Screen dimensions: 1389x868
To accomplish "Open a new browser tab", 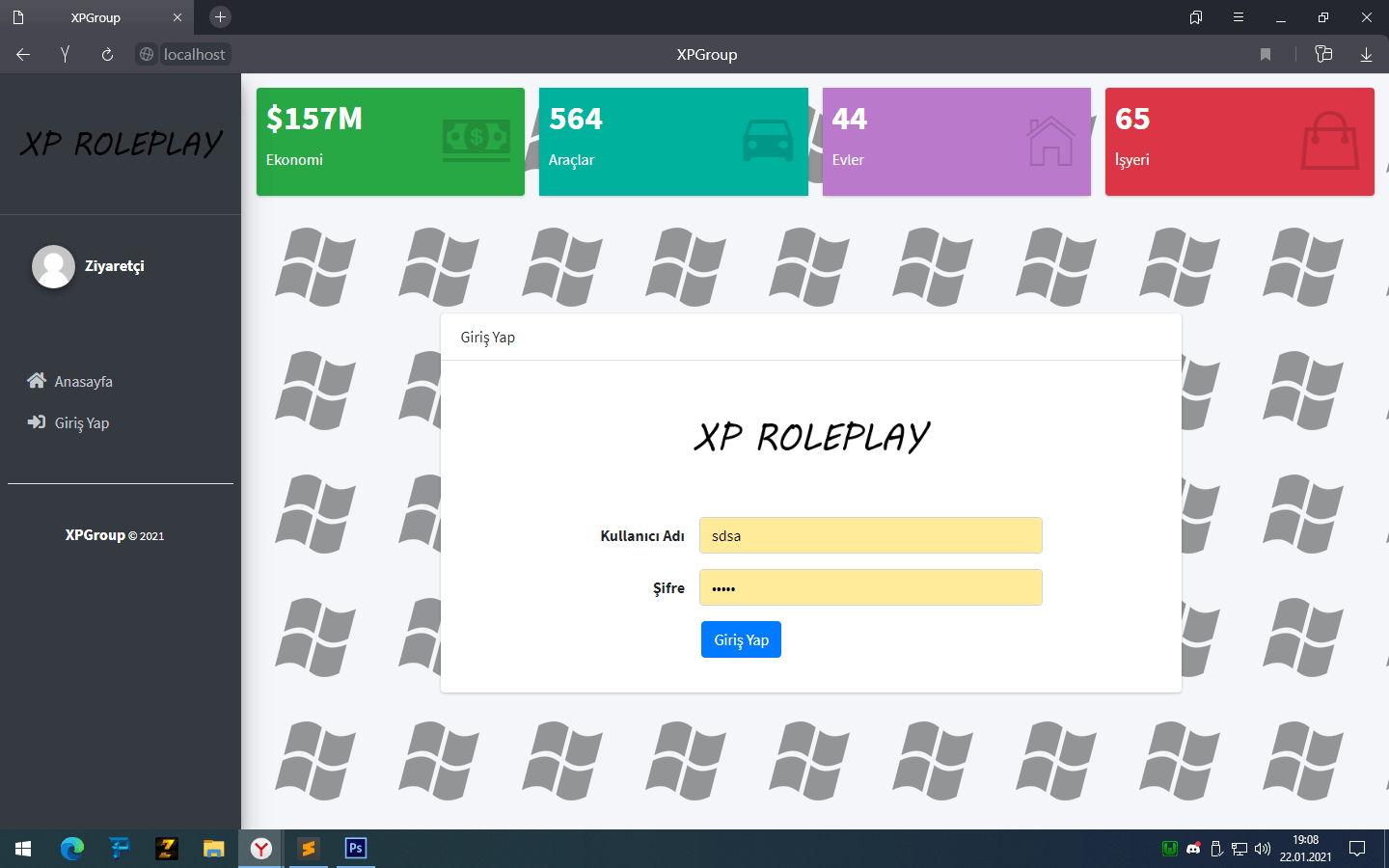I will tap(220, 17).
